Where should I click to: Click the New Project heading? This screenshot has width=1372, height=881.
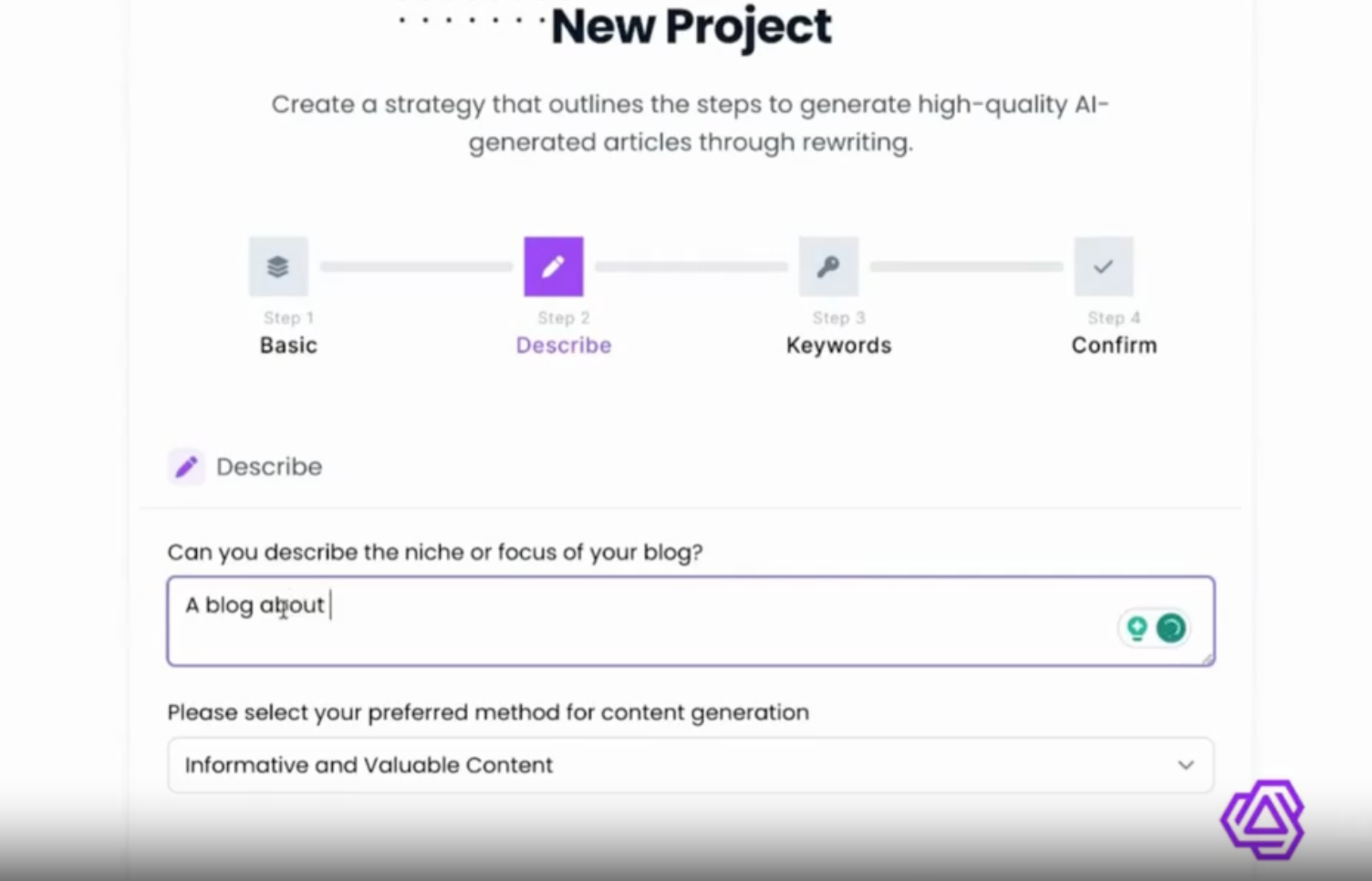click(691, 26)
